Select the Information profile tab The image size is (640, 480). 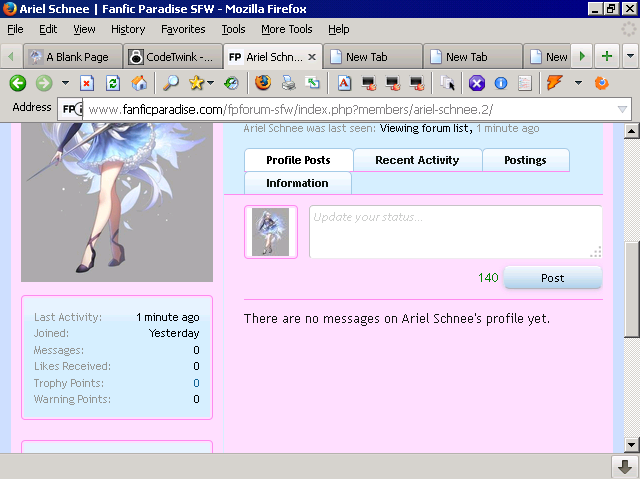298,183
